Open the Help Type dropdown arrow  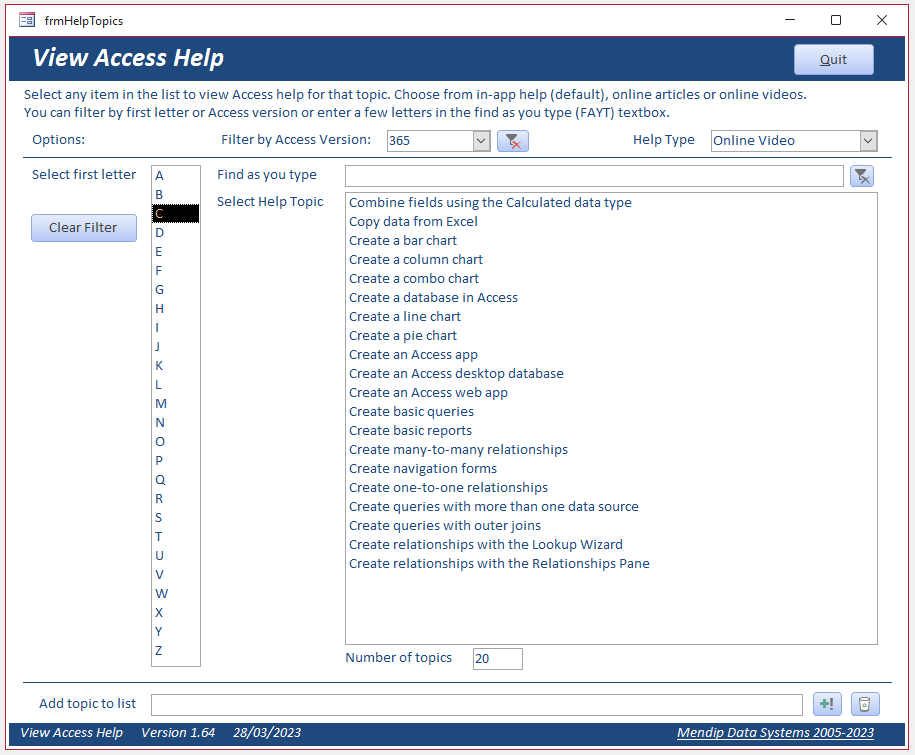click(868, 141)
